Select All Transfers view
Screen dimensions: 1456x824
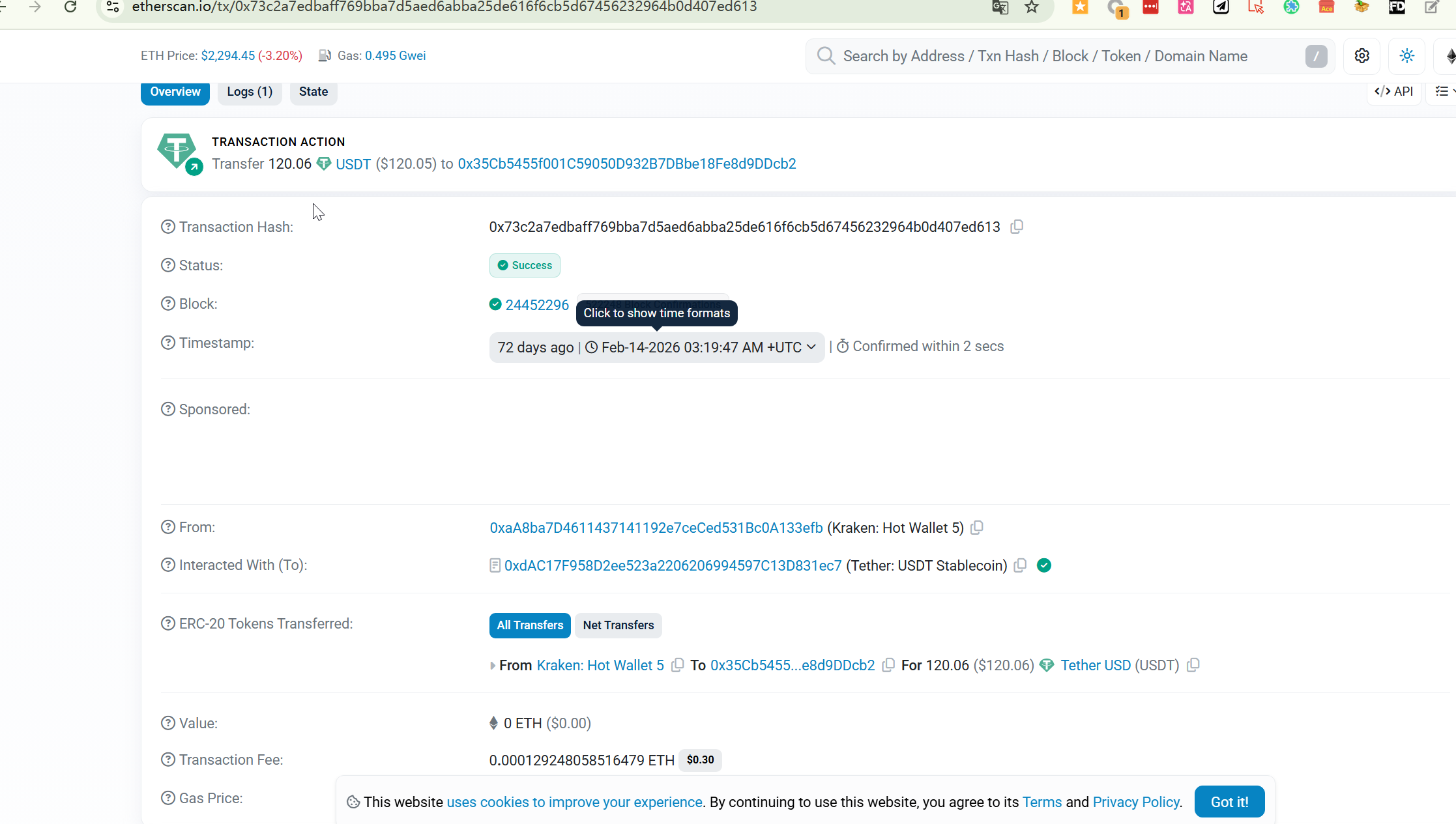pyautogui.click(x=530, y=625)
